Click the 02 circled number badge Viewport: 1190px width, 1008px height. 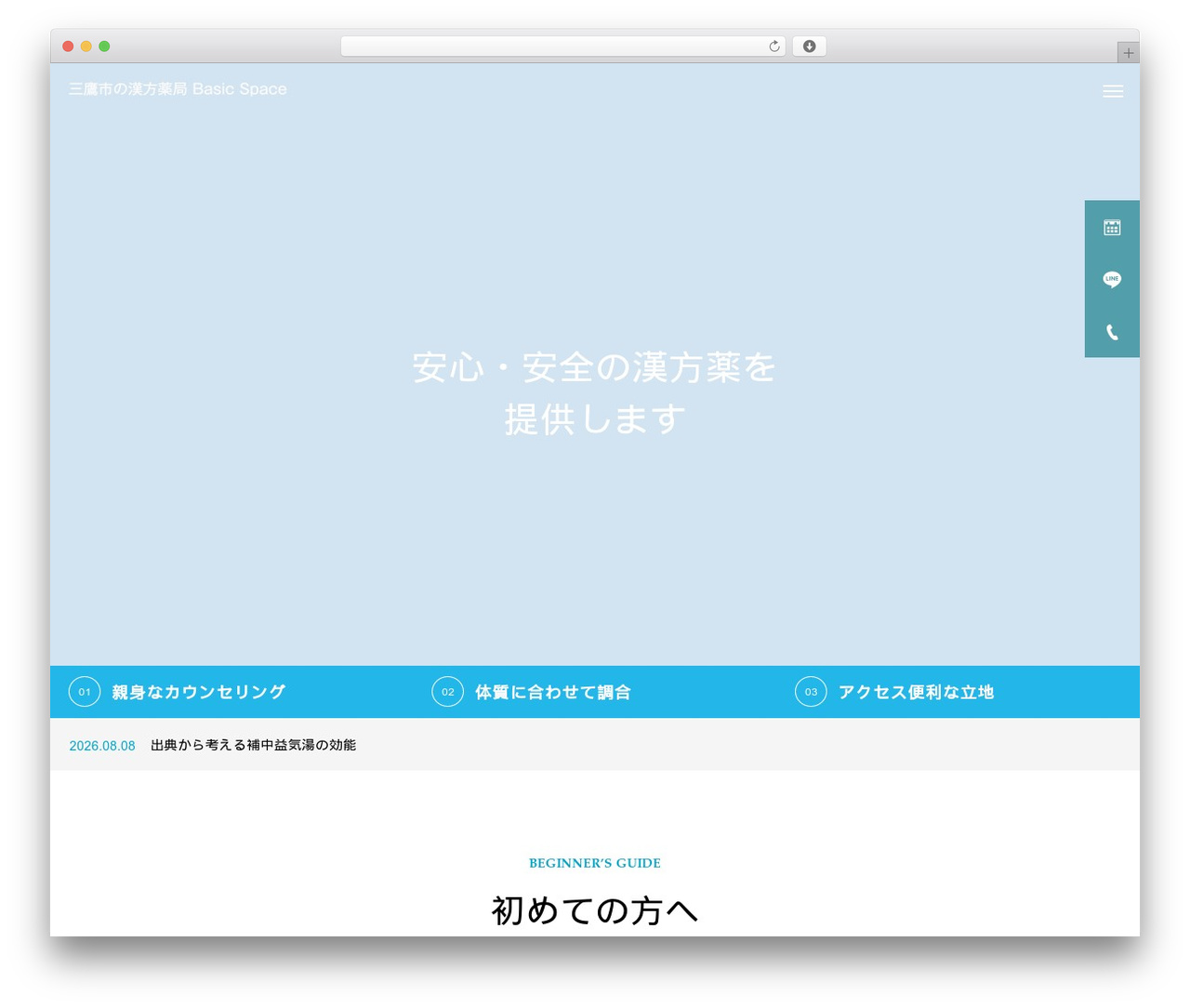[x=447, y=692]
